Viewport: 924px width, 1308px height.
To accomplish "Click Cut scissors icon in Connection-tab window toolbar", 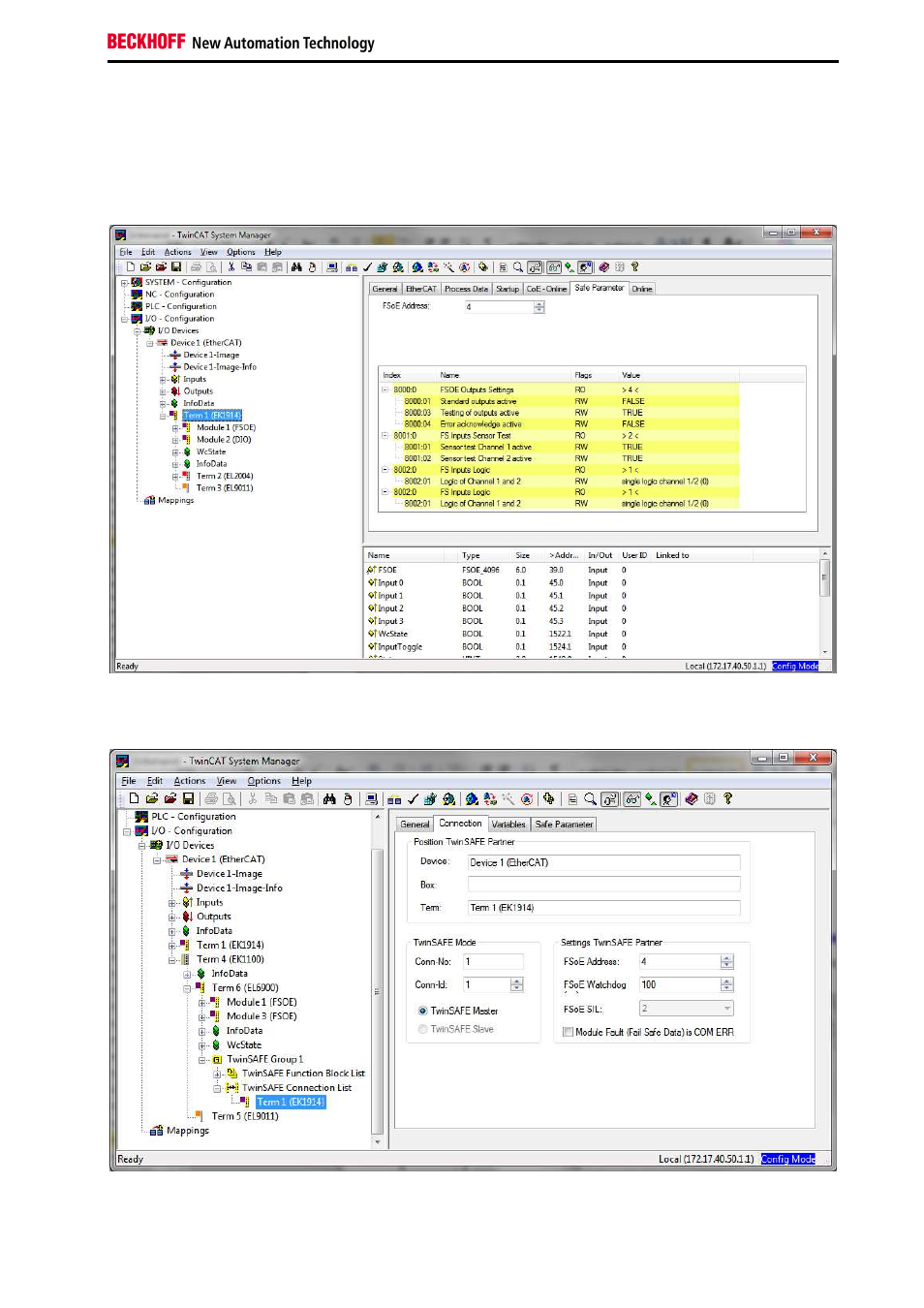I will (x=252, y=799).
